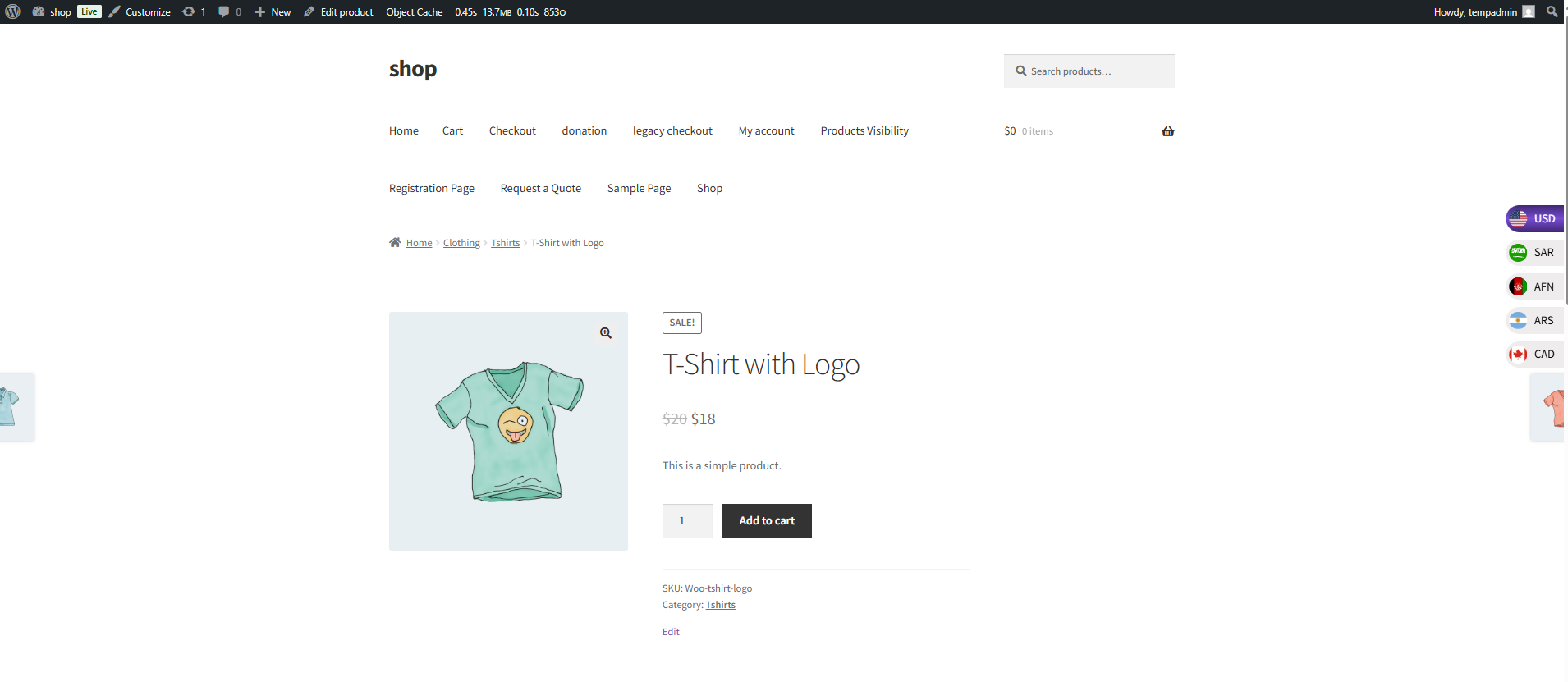Choose the ARS currency option
This screenshot has width=1568, height=682.
(x=1534, y=321)
